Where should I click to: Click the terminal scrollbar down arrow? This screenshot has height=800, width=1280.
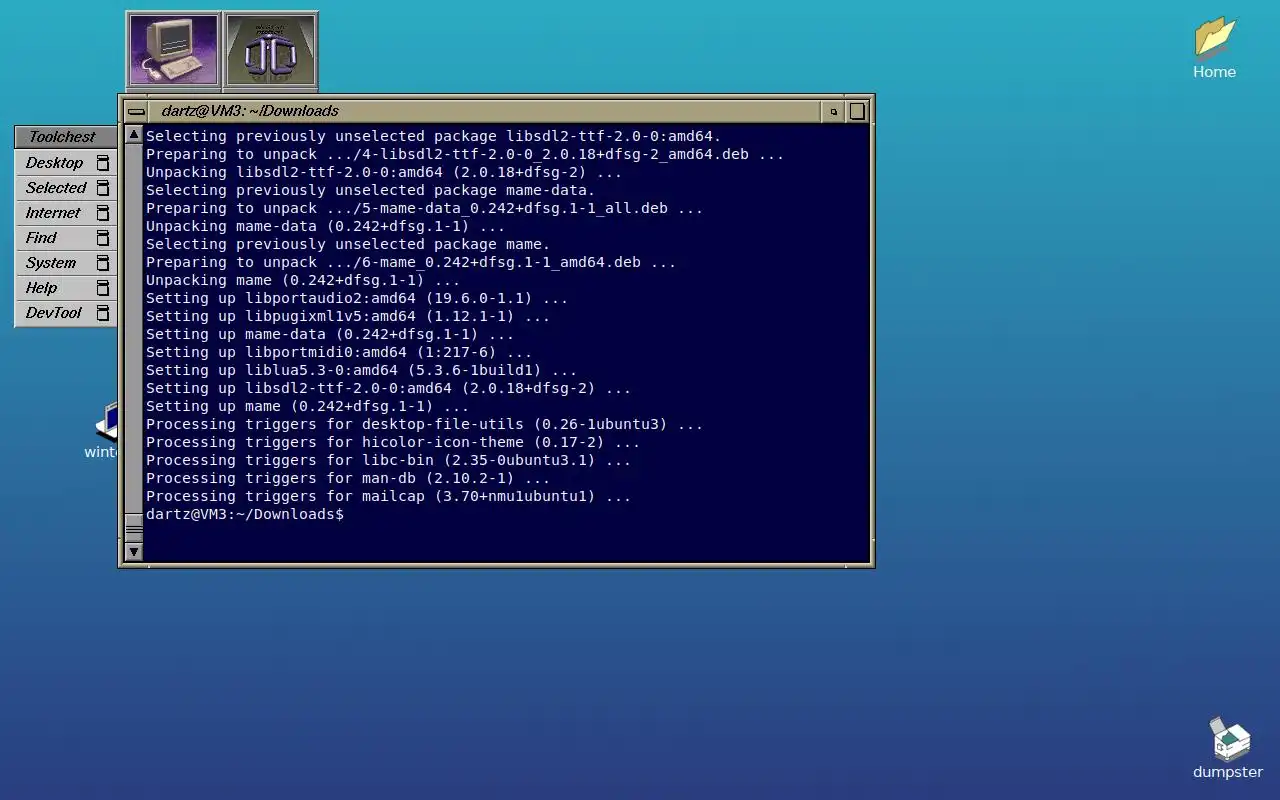(x=134, y=551)
